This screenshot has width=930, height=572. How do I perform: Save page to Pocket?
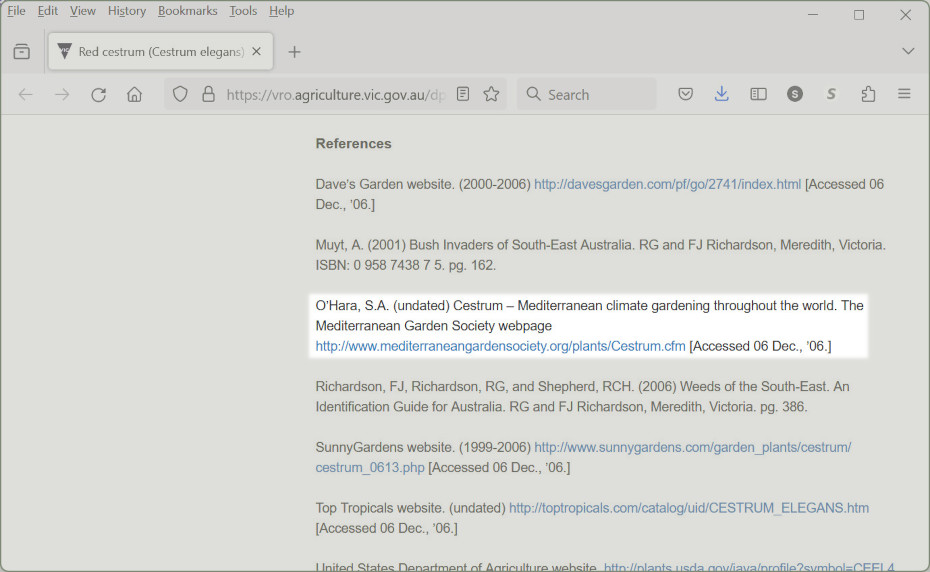pyautogui.click(x=686, y=94)
